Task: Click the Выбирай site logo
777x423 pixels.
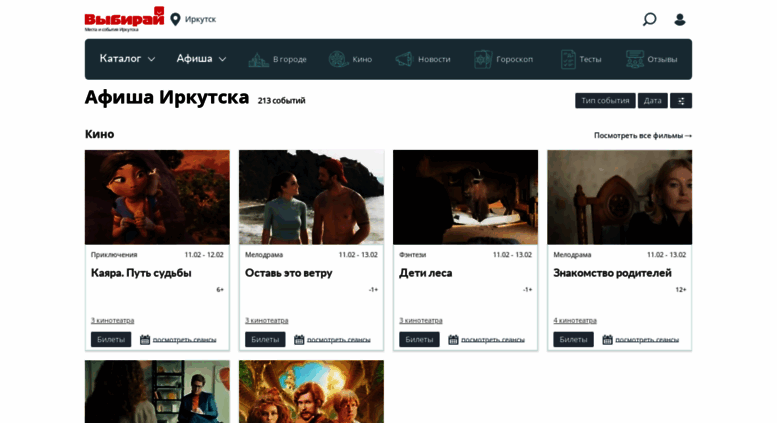Action: point(124,19)
